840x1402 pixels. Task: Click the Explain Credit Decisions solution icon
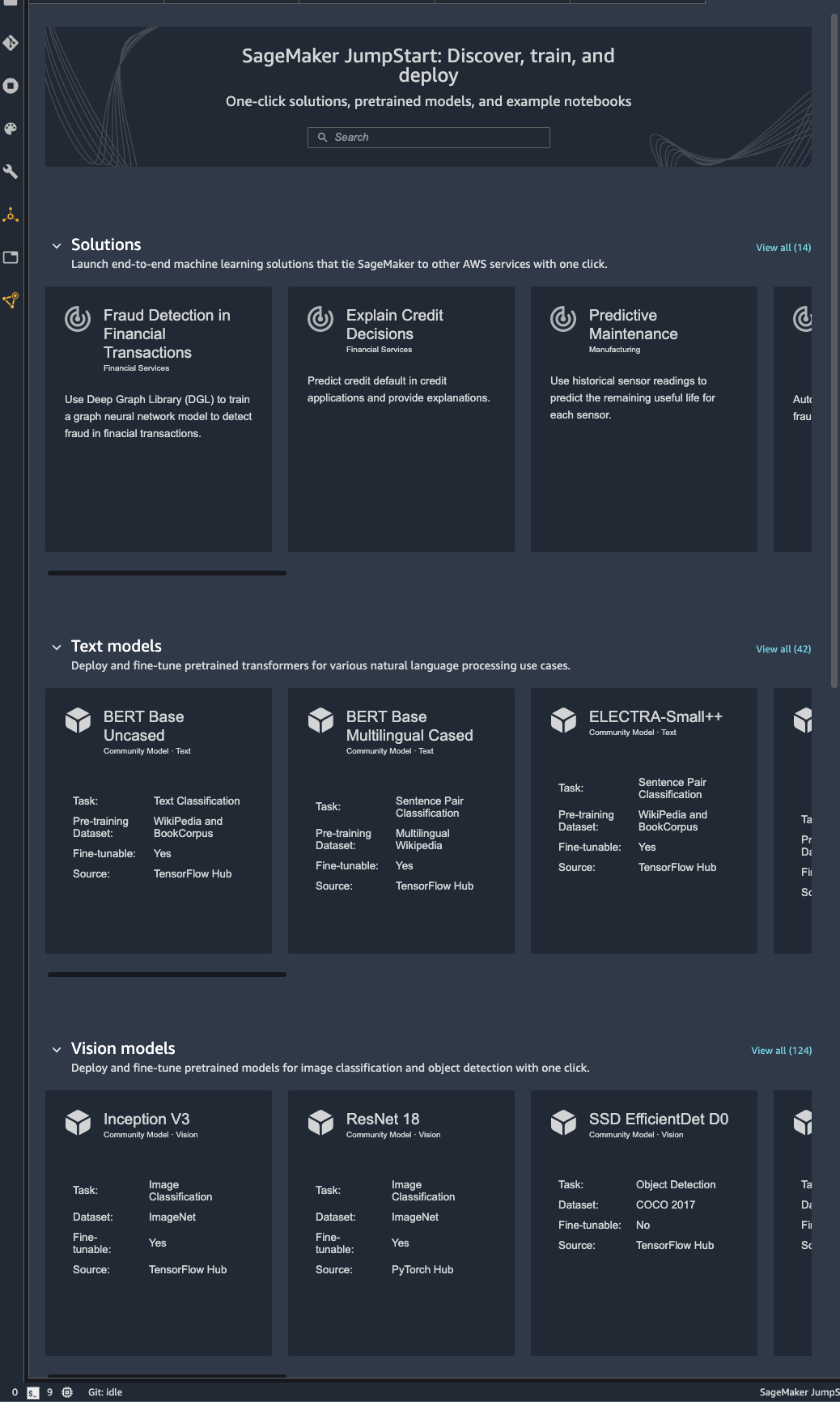[320, 319]
